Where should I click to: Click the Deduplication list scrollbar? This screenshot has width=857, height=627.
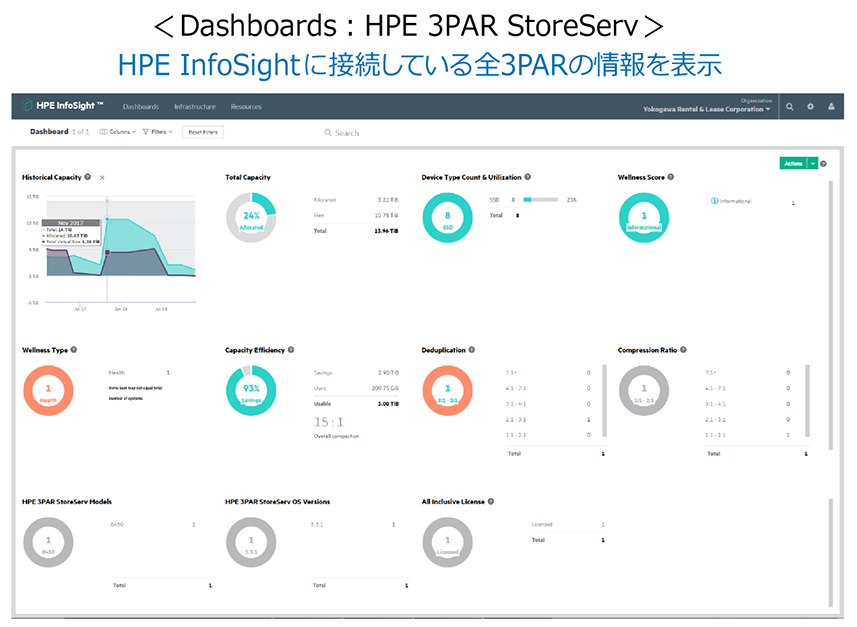pyautogui.click(x=604, y=401)
